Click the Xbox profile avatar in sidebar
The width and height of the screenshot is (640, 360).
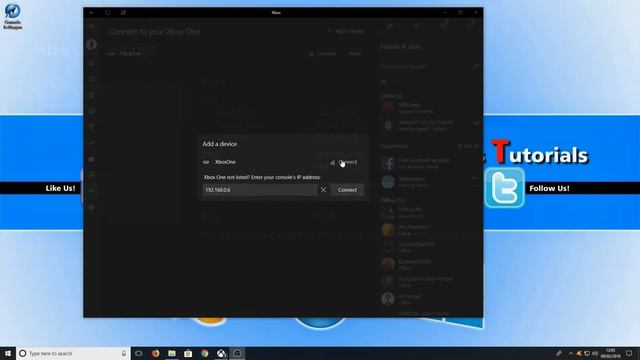91,44
